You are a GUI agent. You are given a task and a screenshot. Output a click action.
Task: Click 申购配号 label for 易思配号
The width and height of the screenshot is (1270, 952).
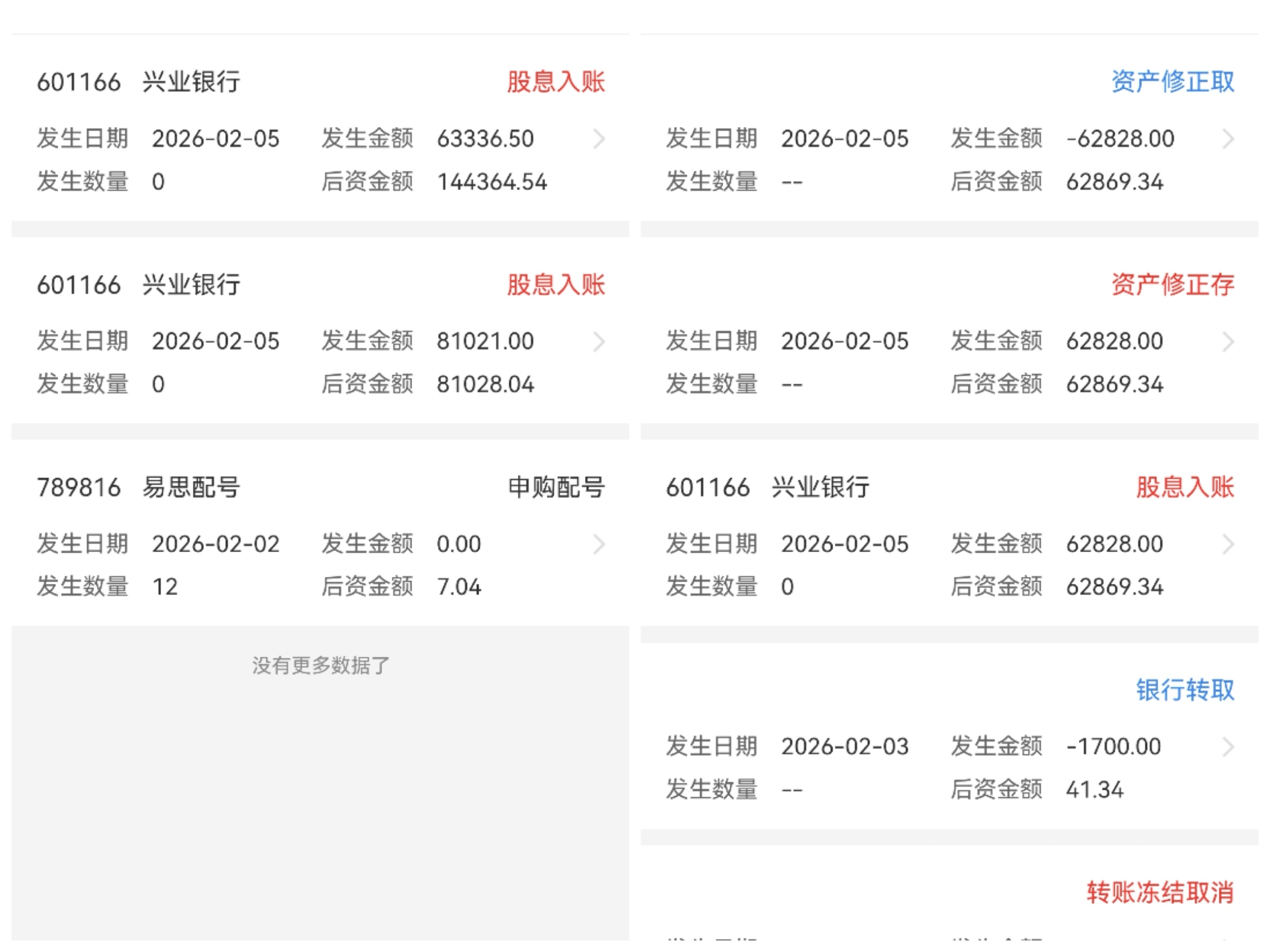556,487
